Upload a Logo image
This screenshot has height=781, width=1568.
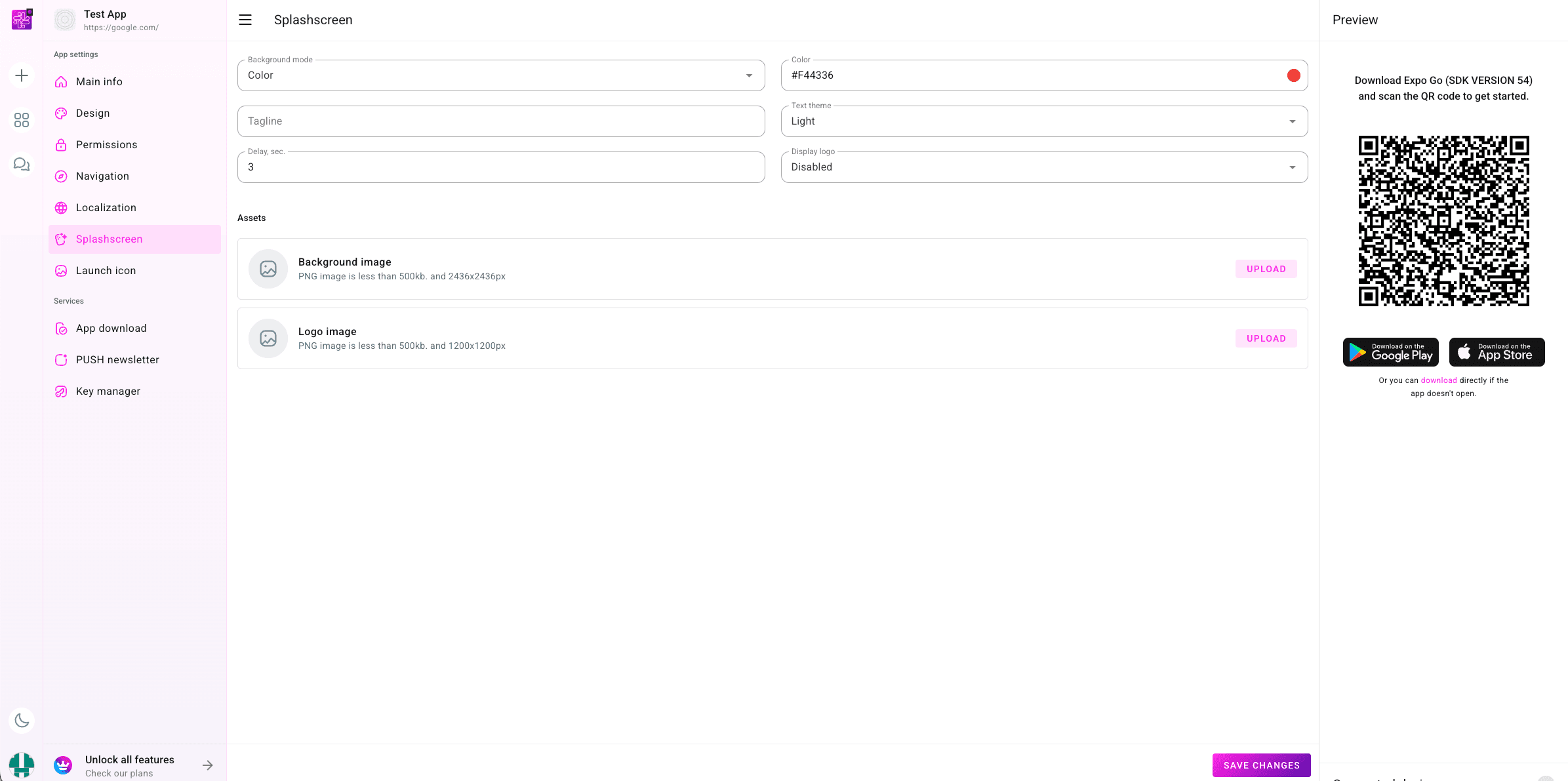pyautogui.click(x=1266, y=338)
